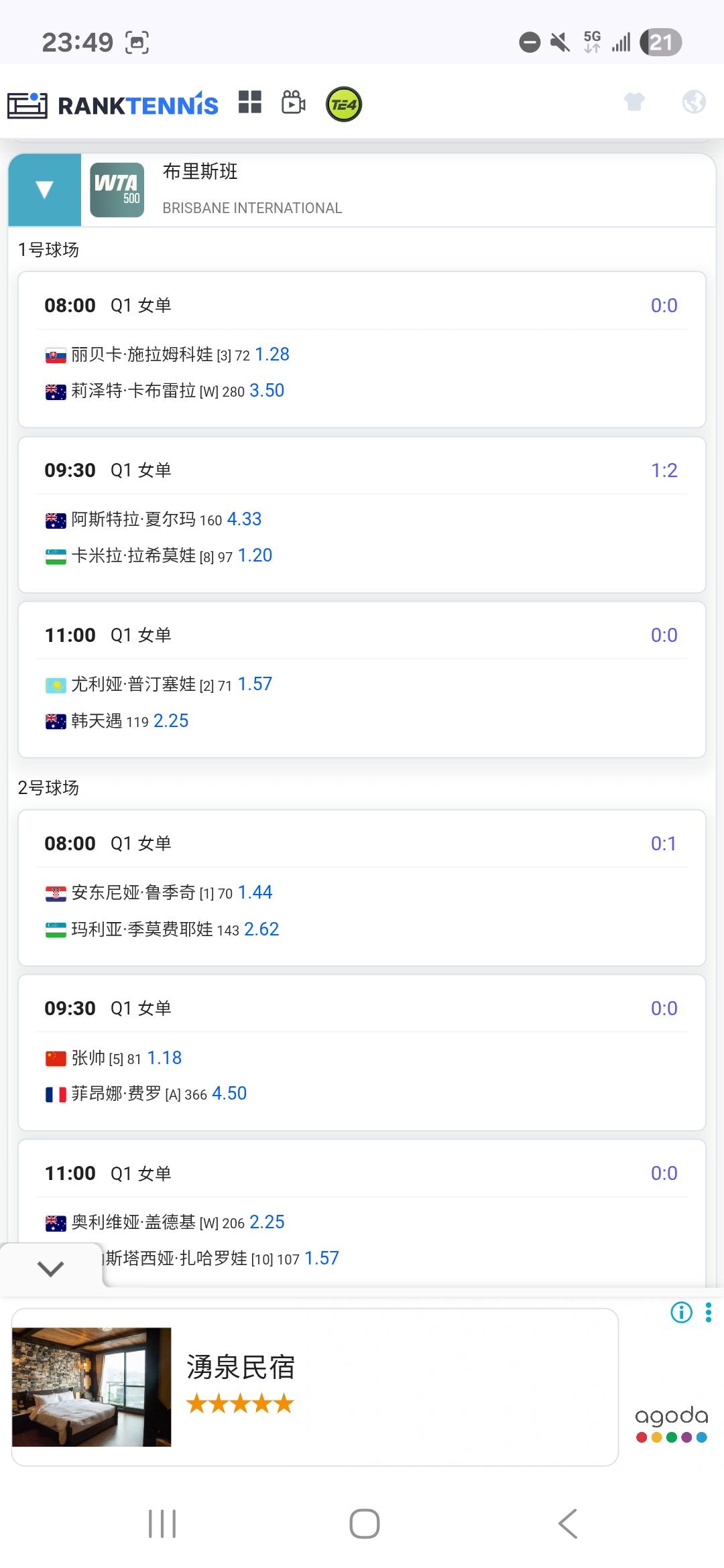724x1568 pixels.
Task: Tap the shirt theme icon
Action: tap(634, 102)
